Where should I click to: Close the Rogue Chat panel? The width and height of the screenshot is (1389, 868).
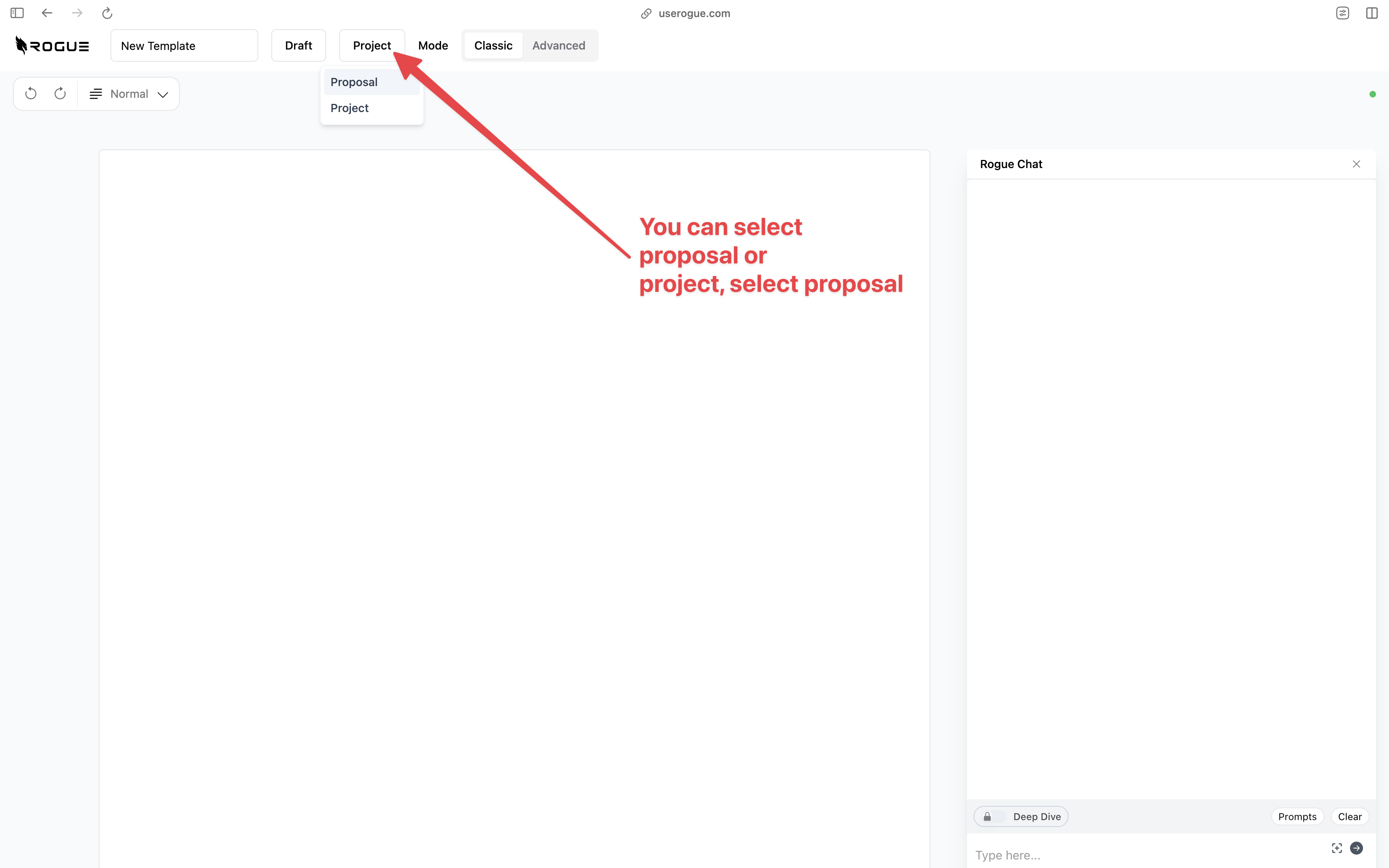(1356, 164)
